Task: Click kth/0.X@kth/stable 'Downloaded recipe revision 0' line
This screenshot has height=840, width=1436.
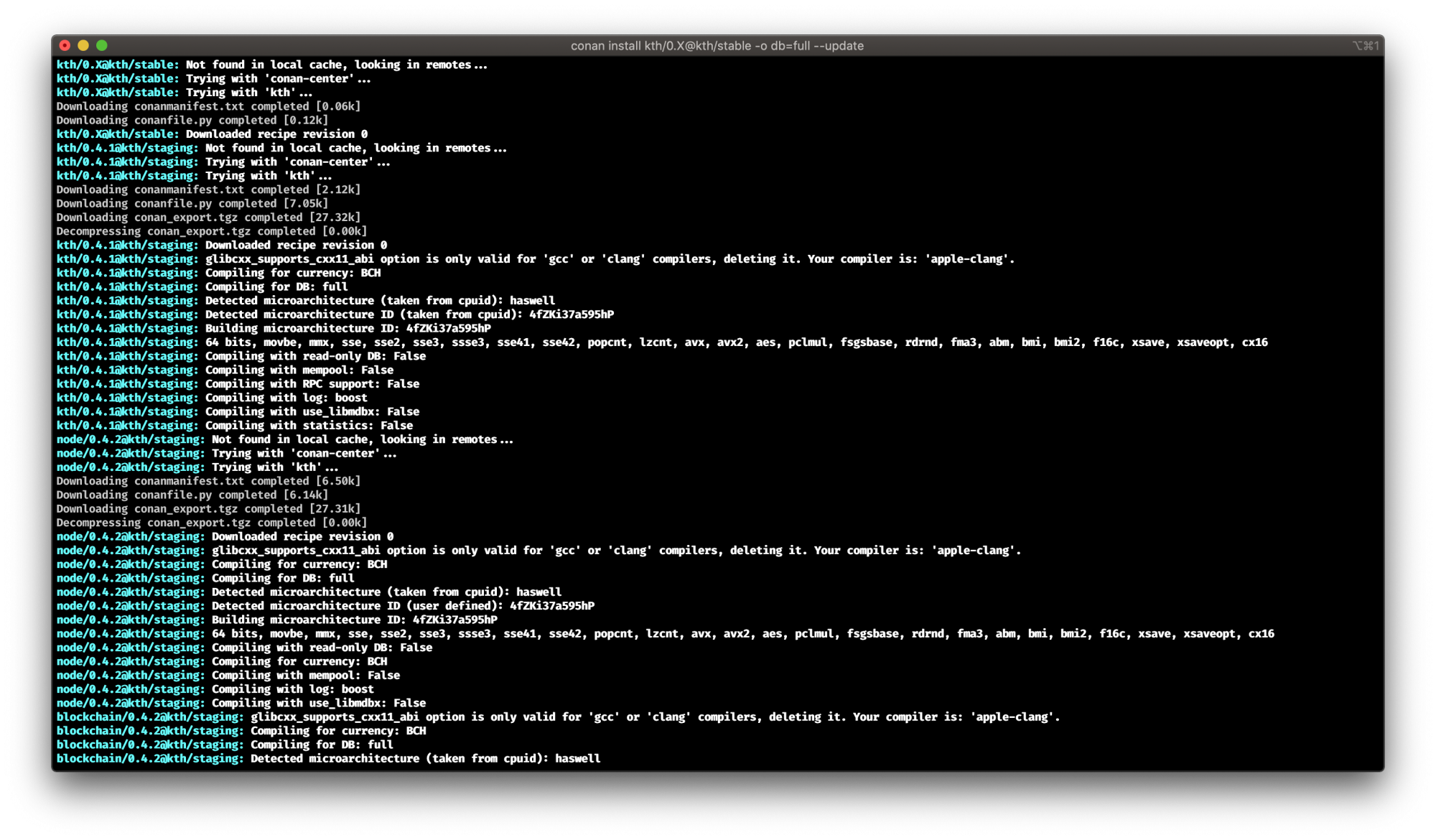Action: click(213, 134)
